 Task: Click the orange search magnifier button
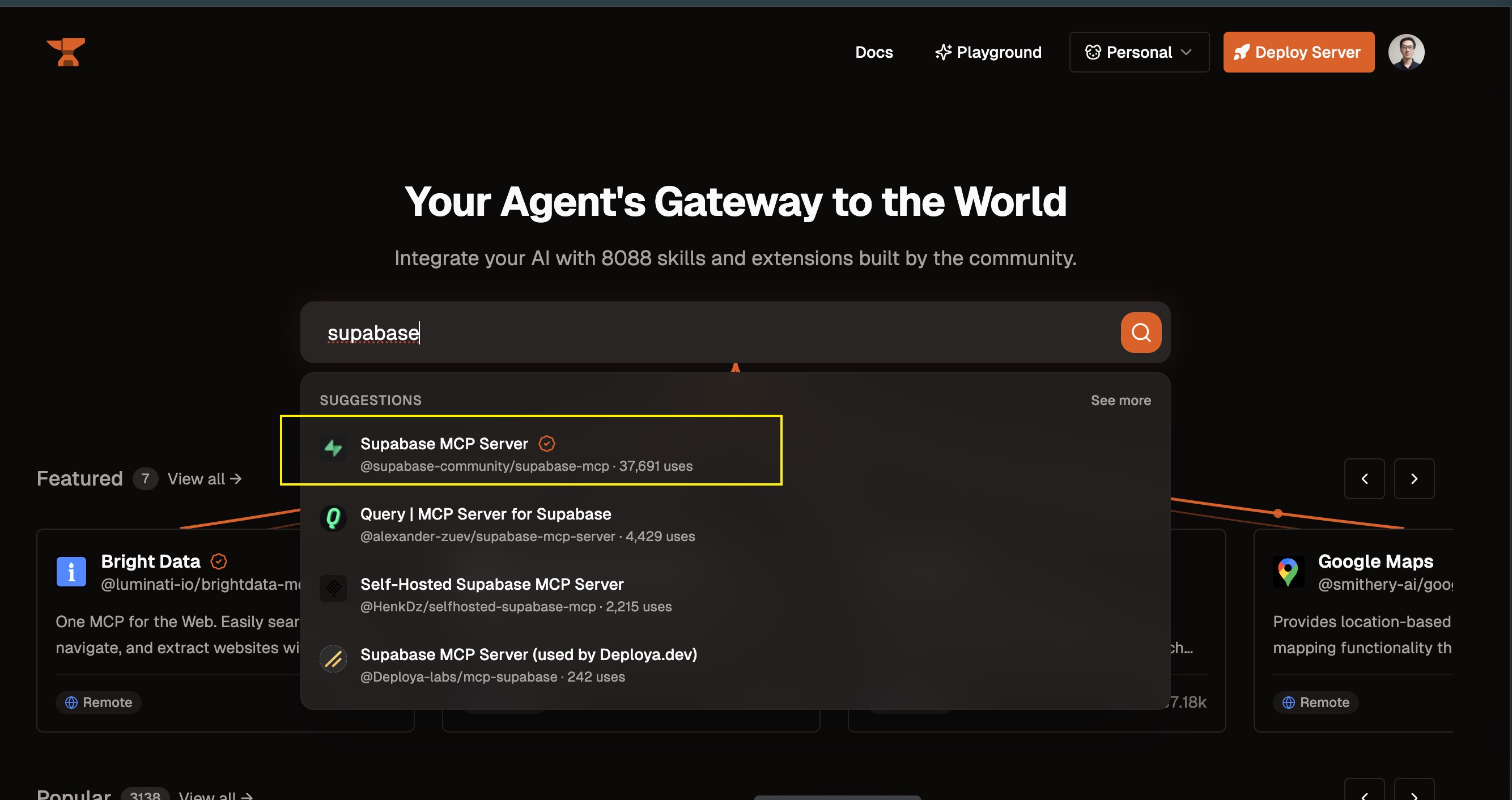tap(1140, 332)
